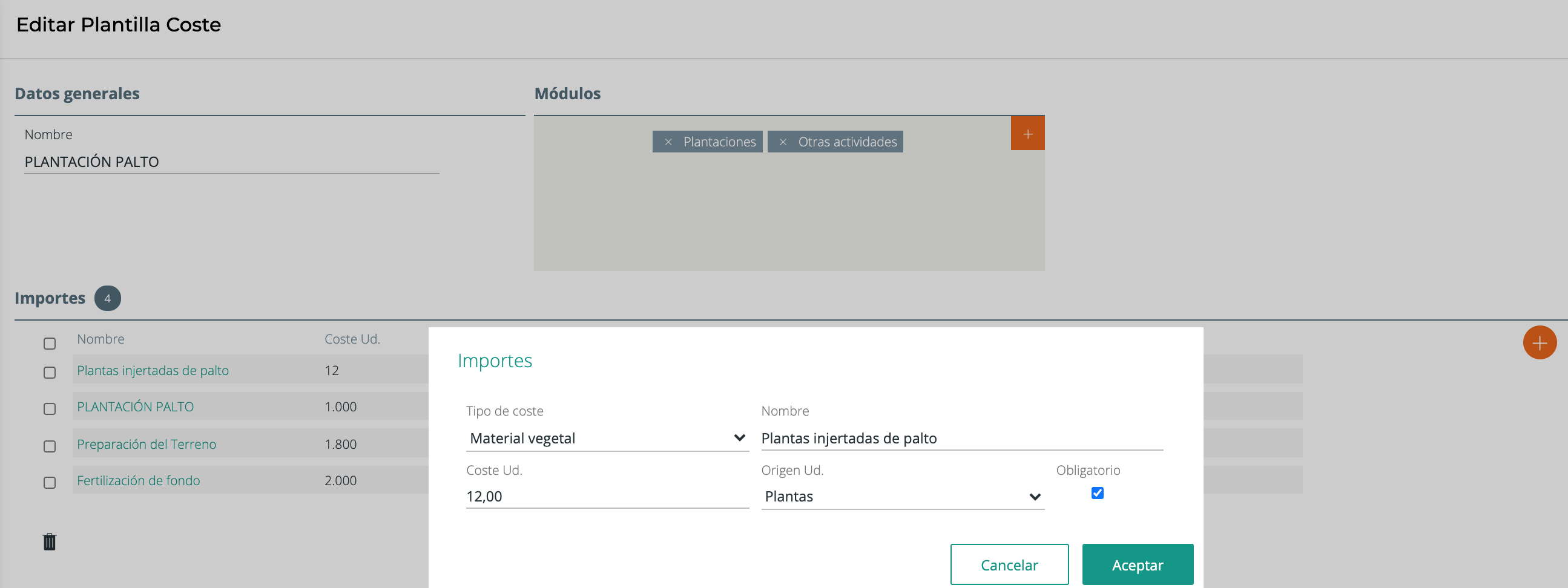The width and height of the screenshot is (1568, 588).
Task: Click the orange plus to add a new importe
Action: point(1540,342)
